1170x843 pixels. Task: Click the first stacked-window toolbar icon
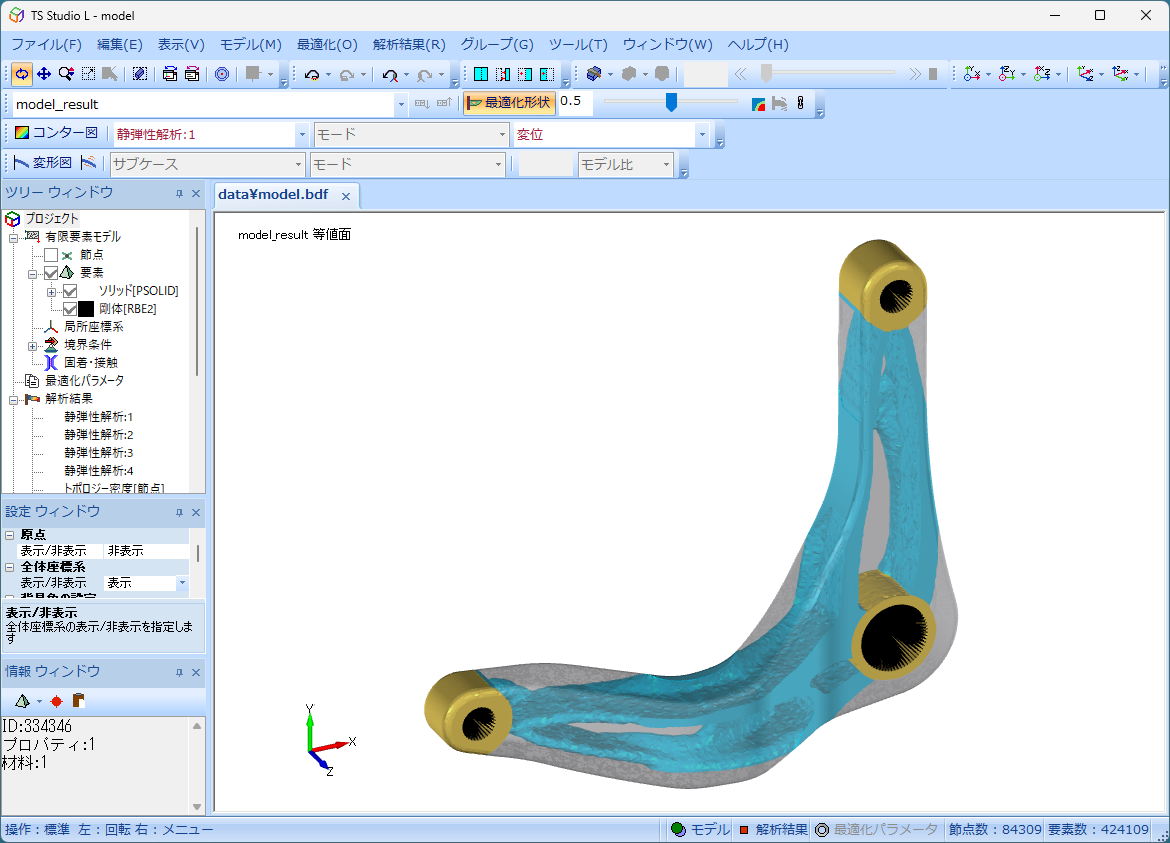click(170, 74)
